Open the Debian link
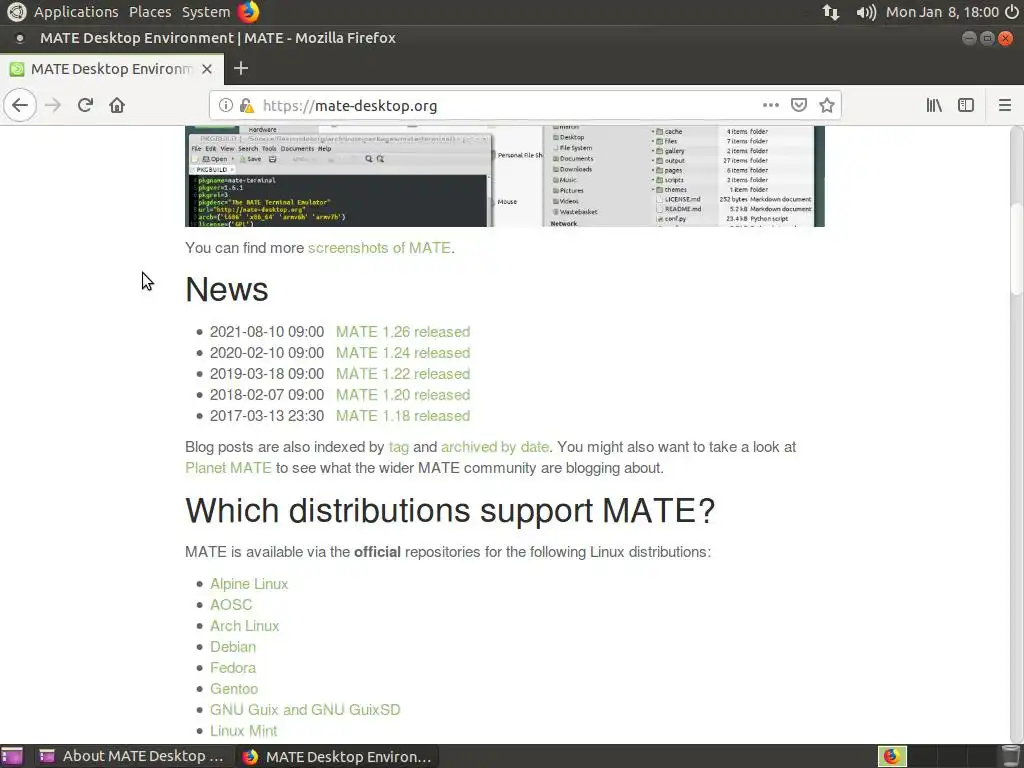The height and width of the screenshot is (768, 1024). point(232,647)
